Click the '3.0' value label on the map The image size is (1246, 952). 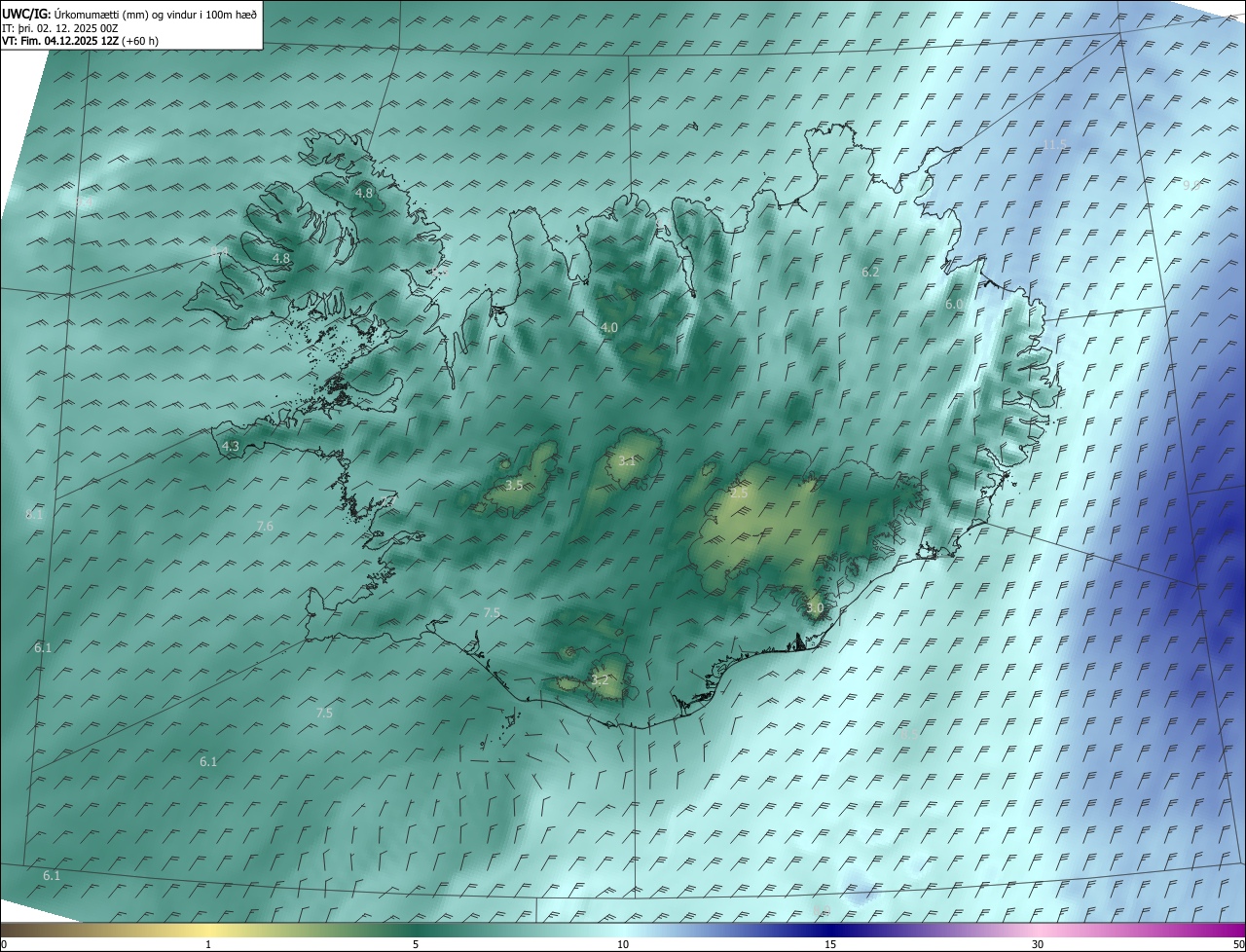(815, 608)
